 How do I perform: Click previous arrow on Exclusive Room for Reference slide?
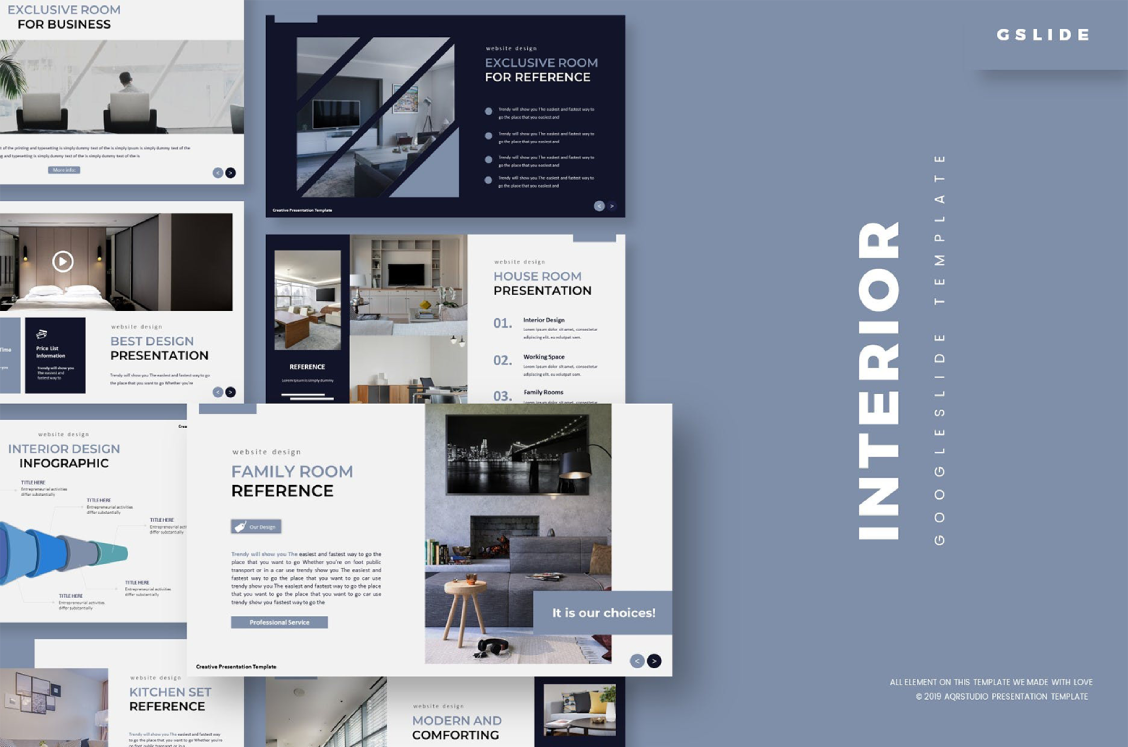click(599, 206)
